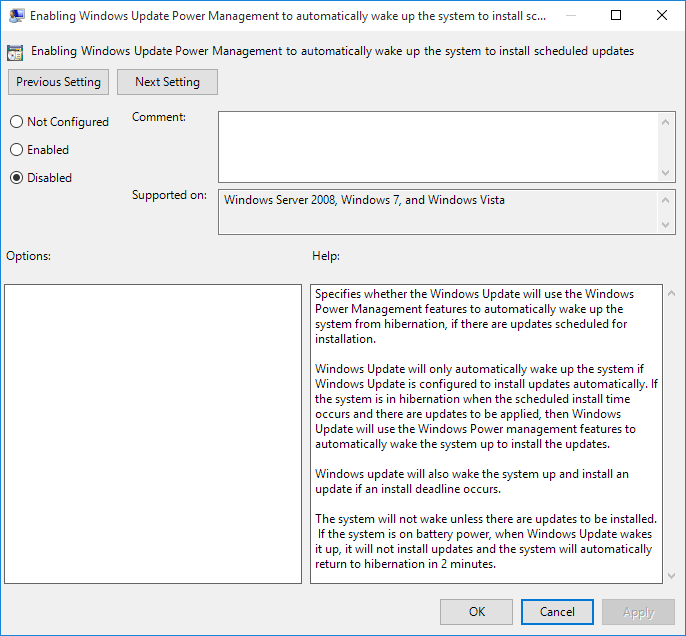The width and height of the screenshot is (686, 636).
Task: Maximize the policy setting window
Action: (x=616, y=15)
